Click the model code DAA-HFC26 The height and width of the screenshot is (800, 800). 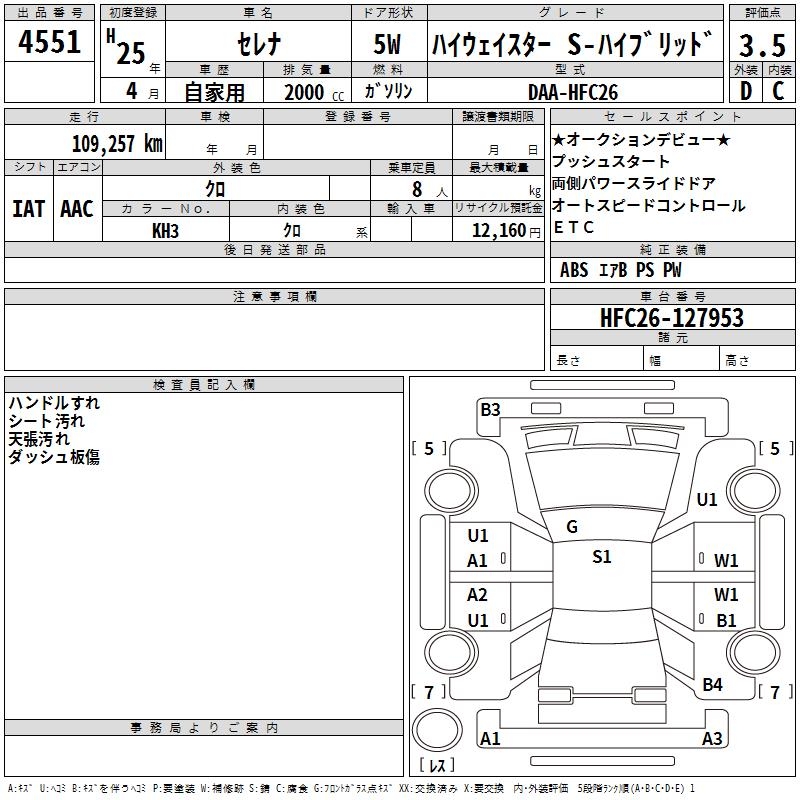click(573, 92)
